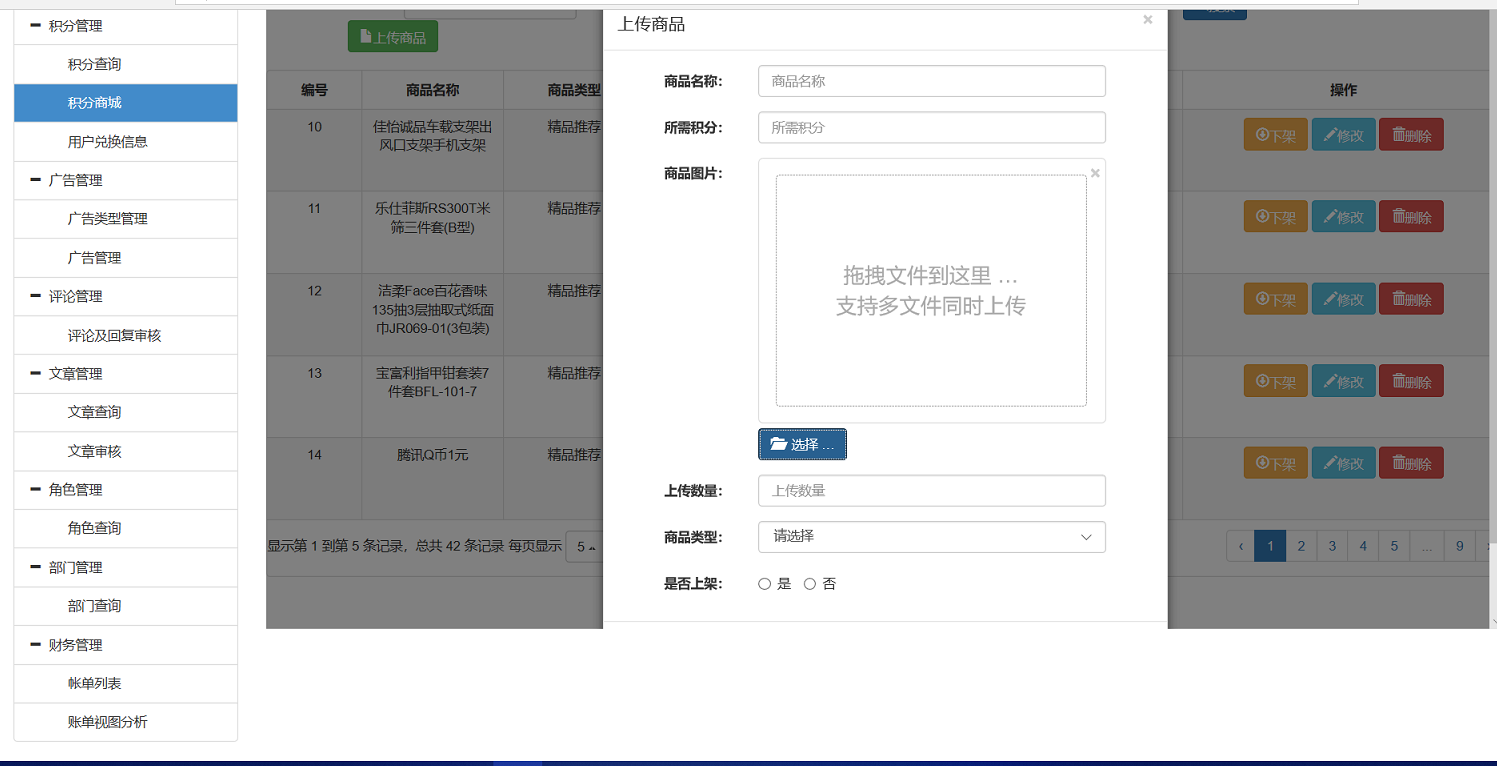Remove image preview using the small X
The height and width of the screenshot is (766, 1497).
[x=1095, y=173]
